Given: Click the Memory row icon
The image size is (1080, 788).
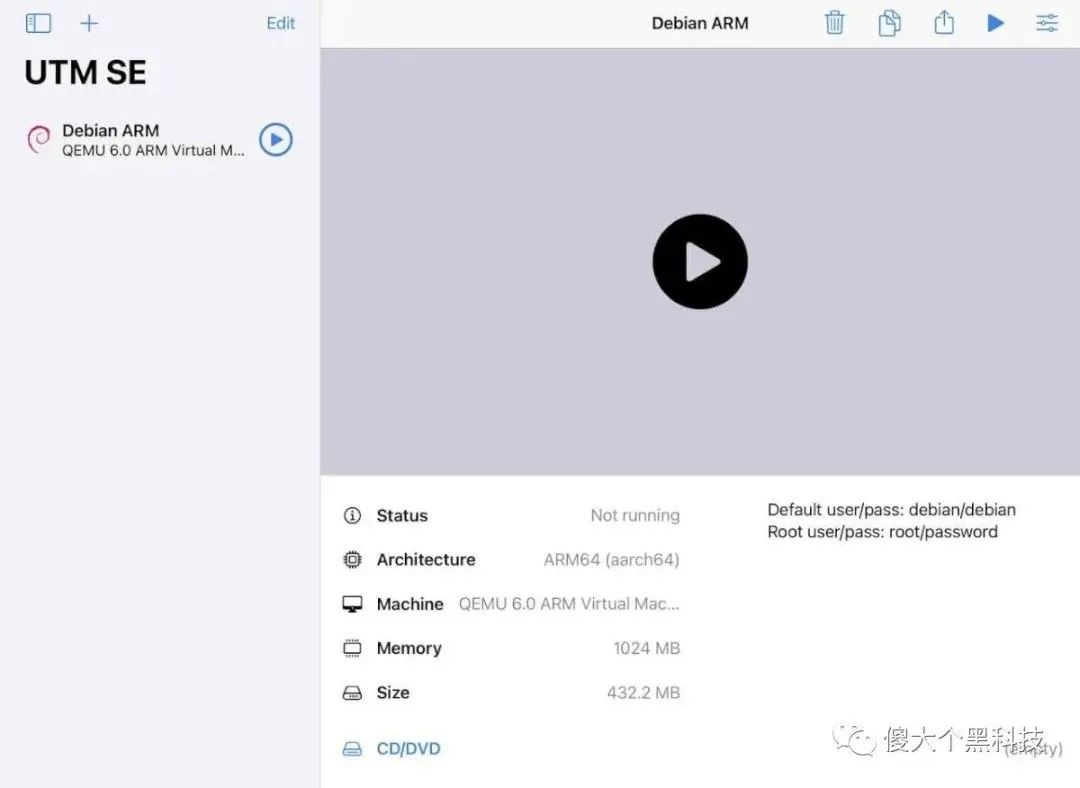Looking at the screenshot, I should (x=352, y=648).
